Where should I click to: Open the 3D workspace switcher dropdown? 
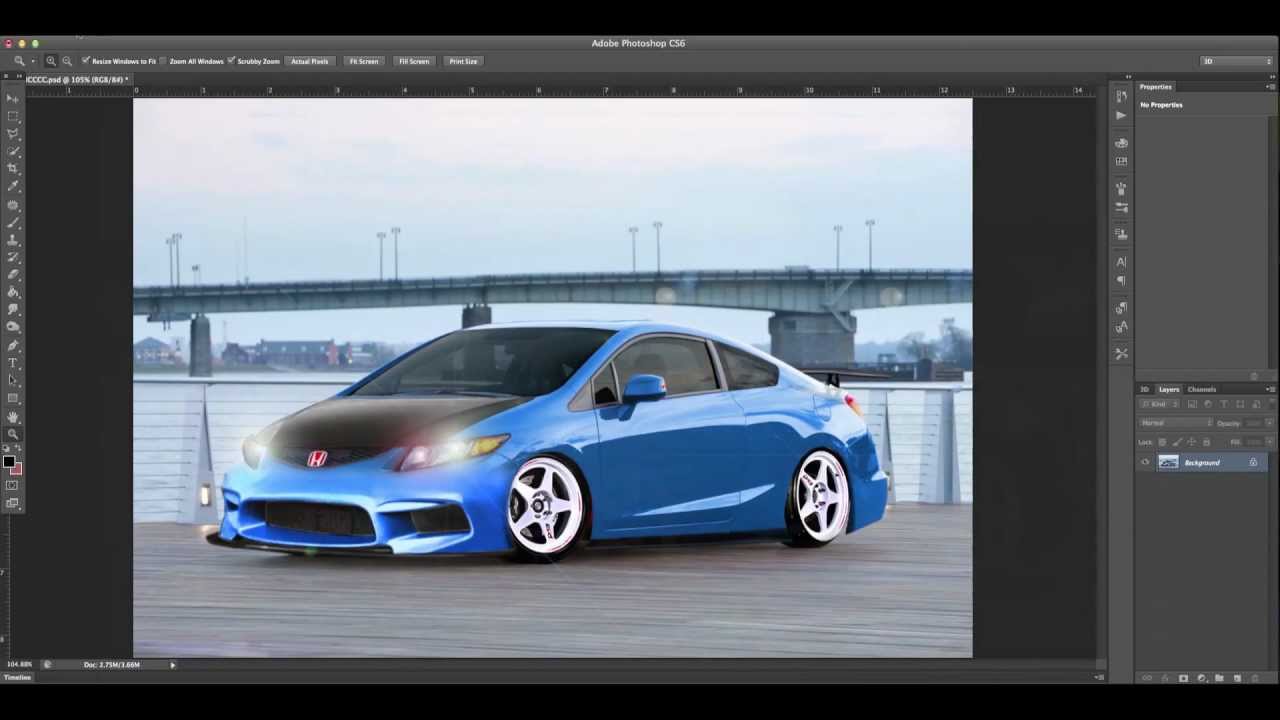1237,61
